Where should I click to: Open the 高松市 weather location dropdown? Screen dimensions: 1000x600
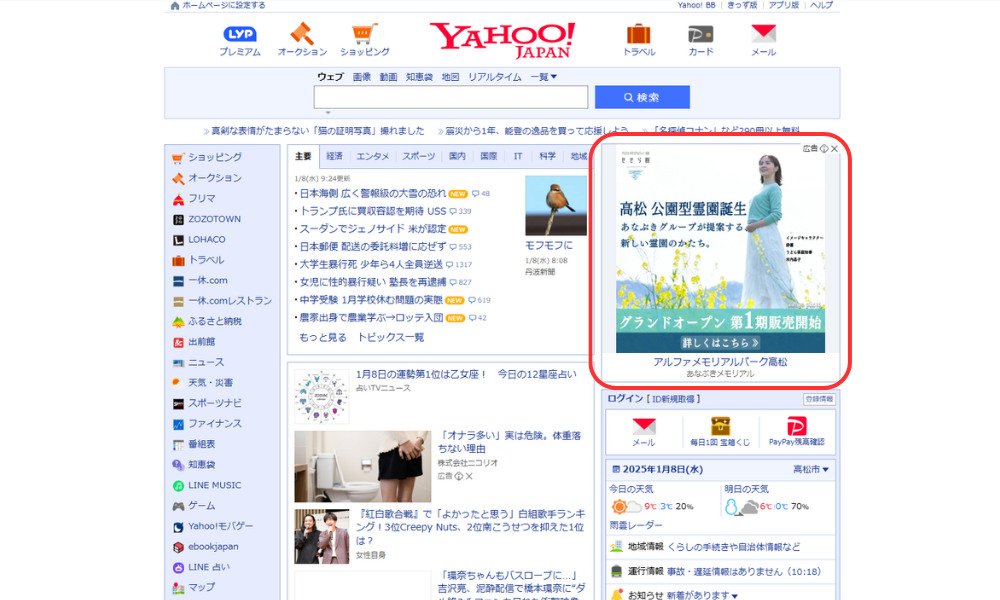pos(811,469)
